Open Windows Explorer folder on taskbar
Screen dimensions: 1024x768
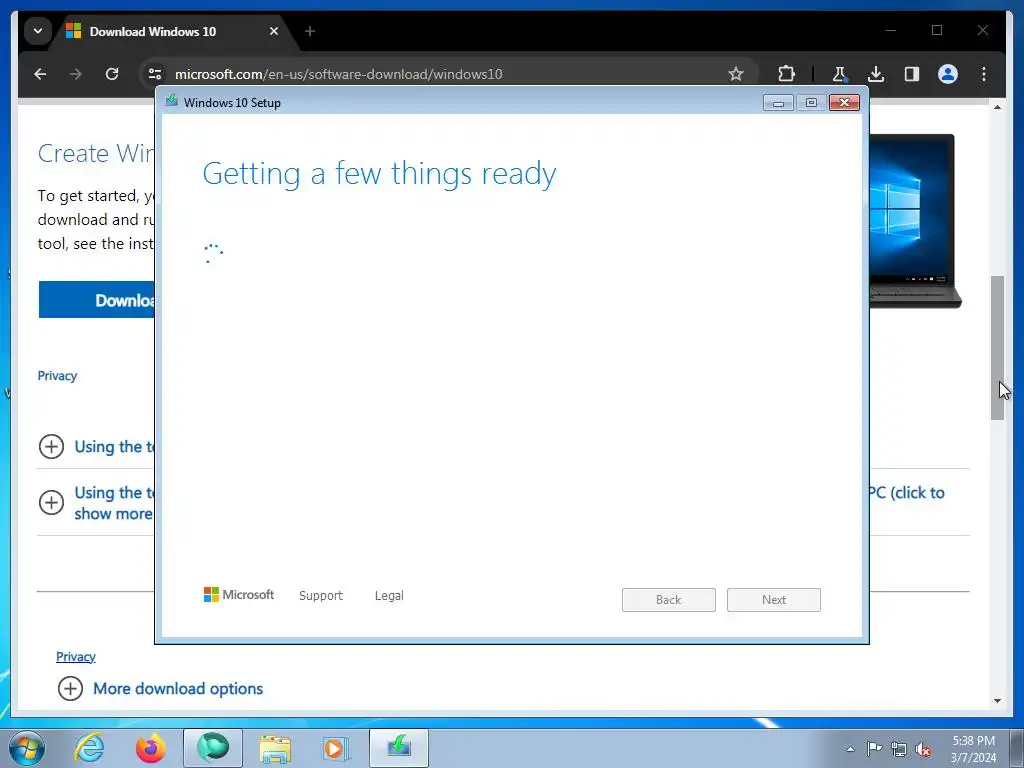tap(275, 748)
